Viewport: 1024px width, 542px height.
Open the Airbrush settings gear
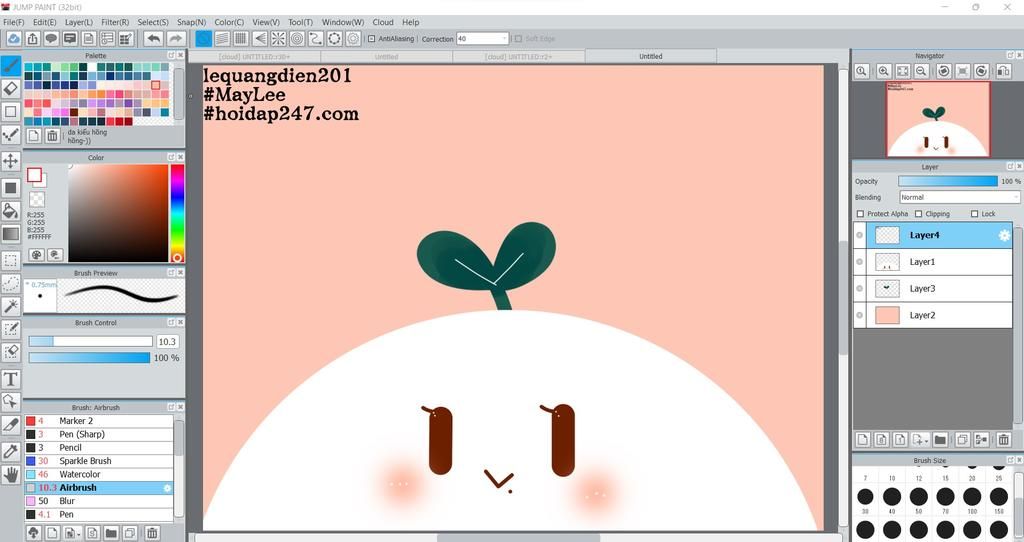(x=167, y=488)
